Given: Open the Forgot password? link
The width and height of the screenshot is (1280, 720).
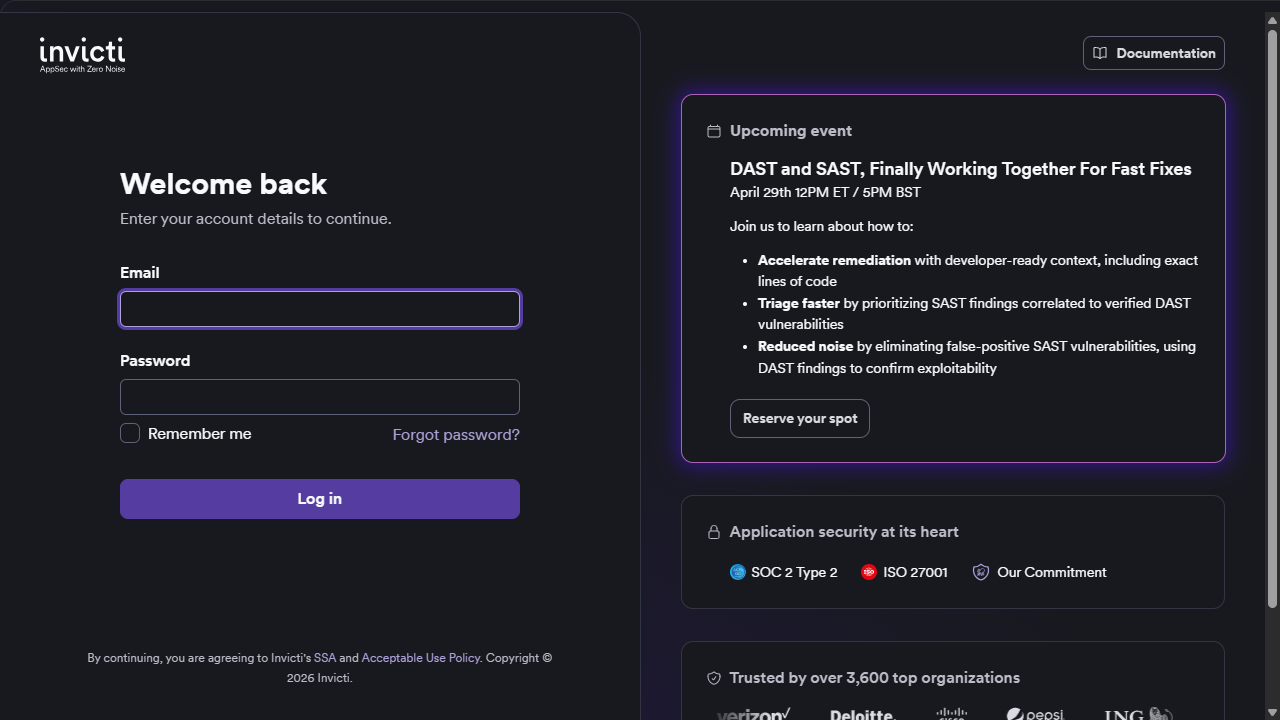Looking at the screenshot, I should (456, 435).
